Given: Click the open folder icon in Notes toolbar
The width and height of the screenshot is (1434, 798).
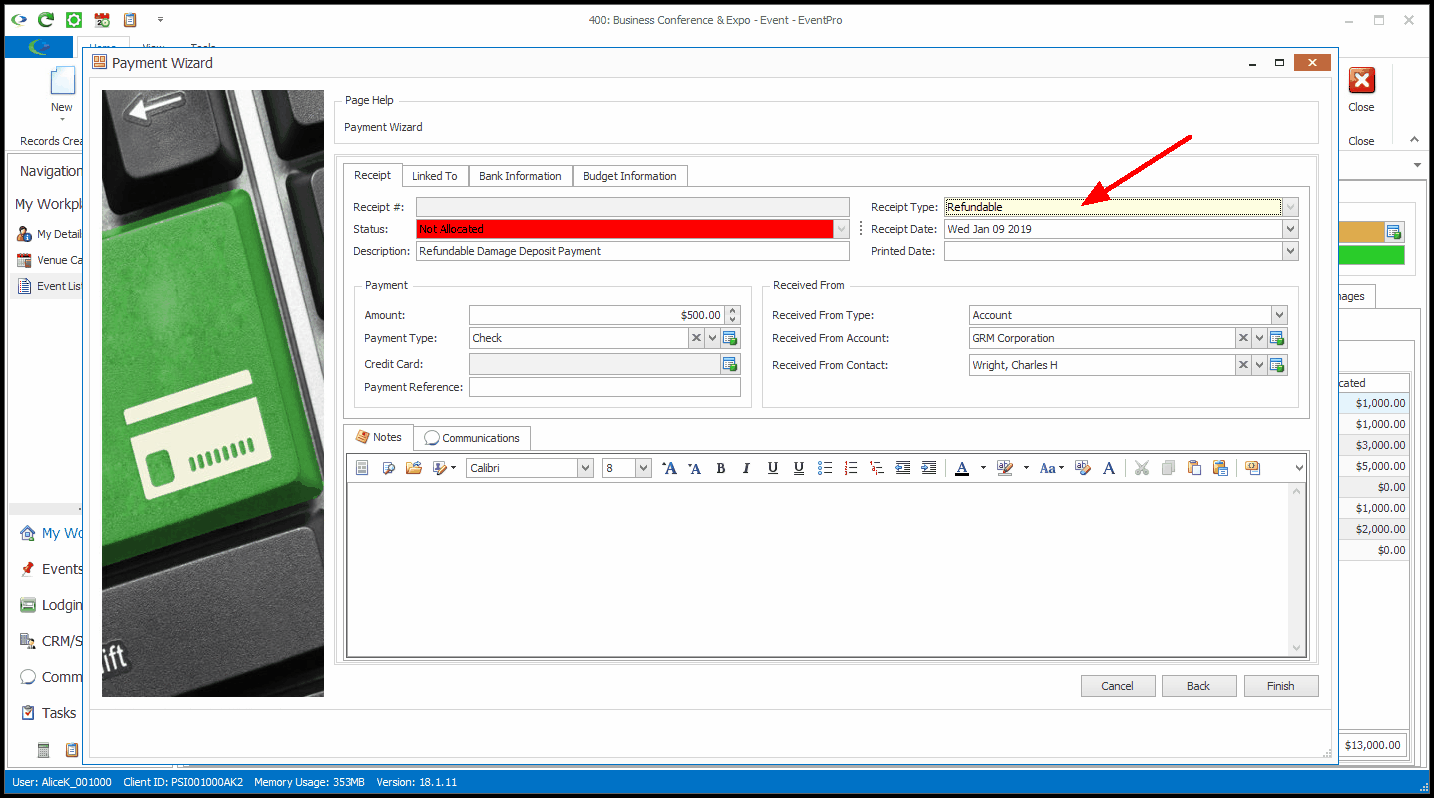Looking at the screenshot, I should (413, 468).
